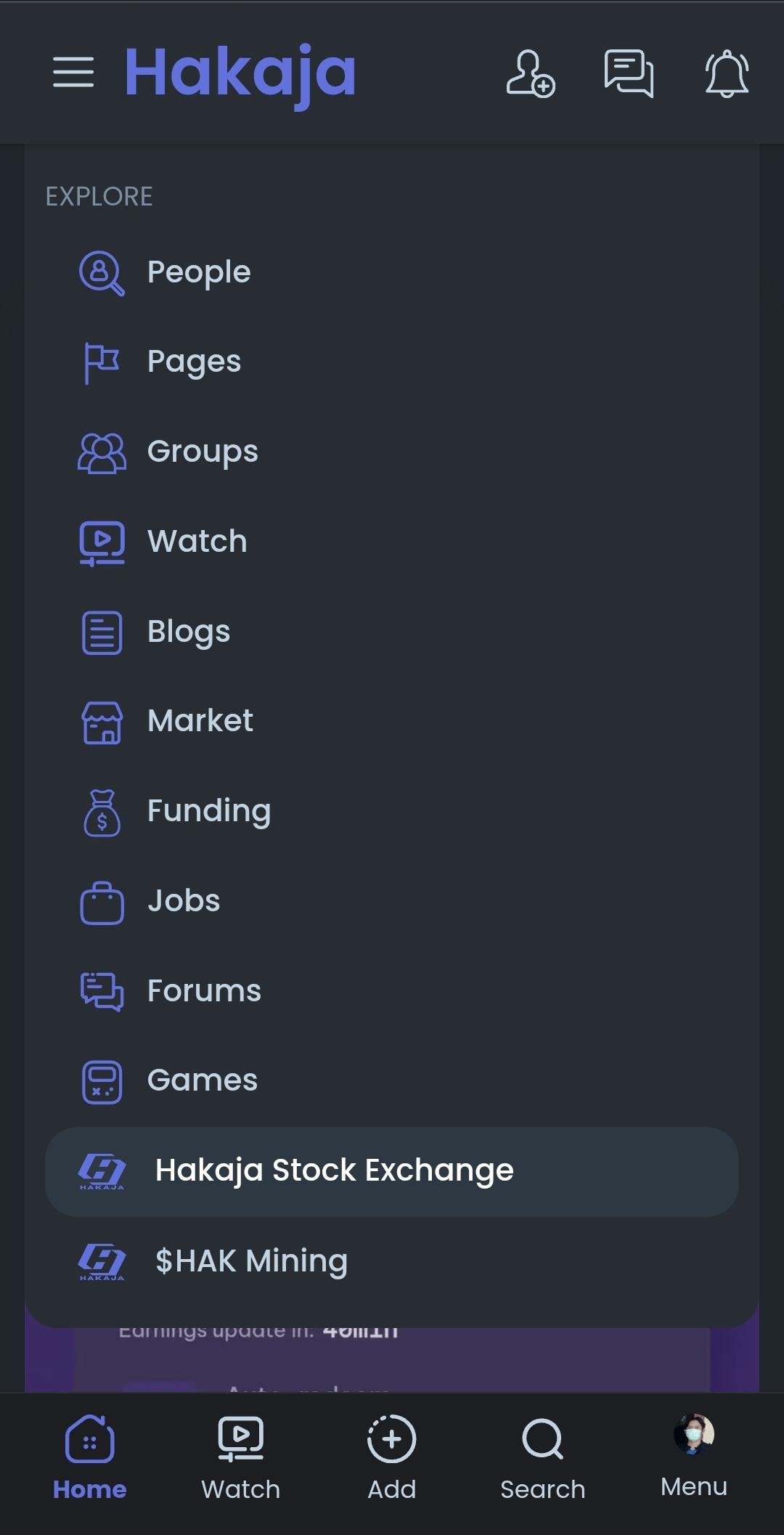This screenshot has height=1535, width=784.
Task: Open the messages chat icon
Action: click(629, 73)
